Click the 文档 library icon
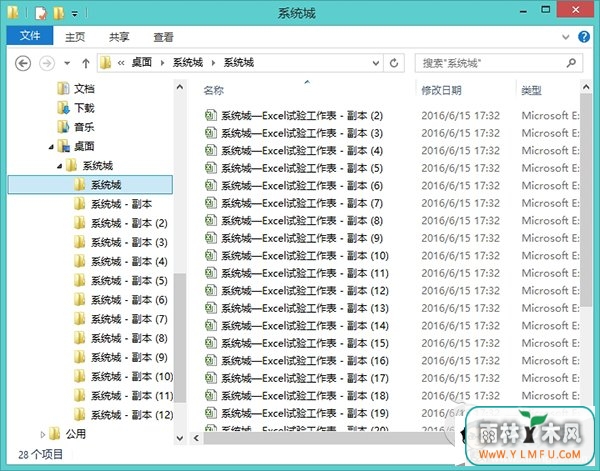Image resolution: width=600 pixels, height=471 pixels. coord(63,89)
